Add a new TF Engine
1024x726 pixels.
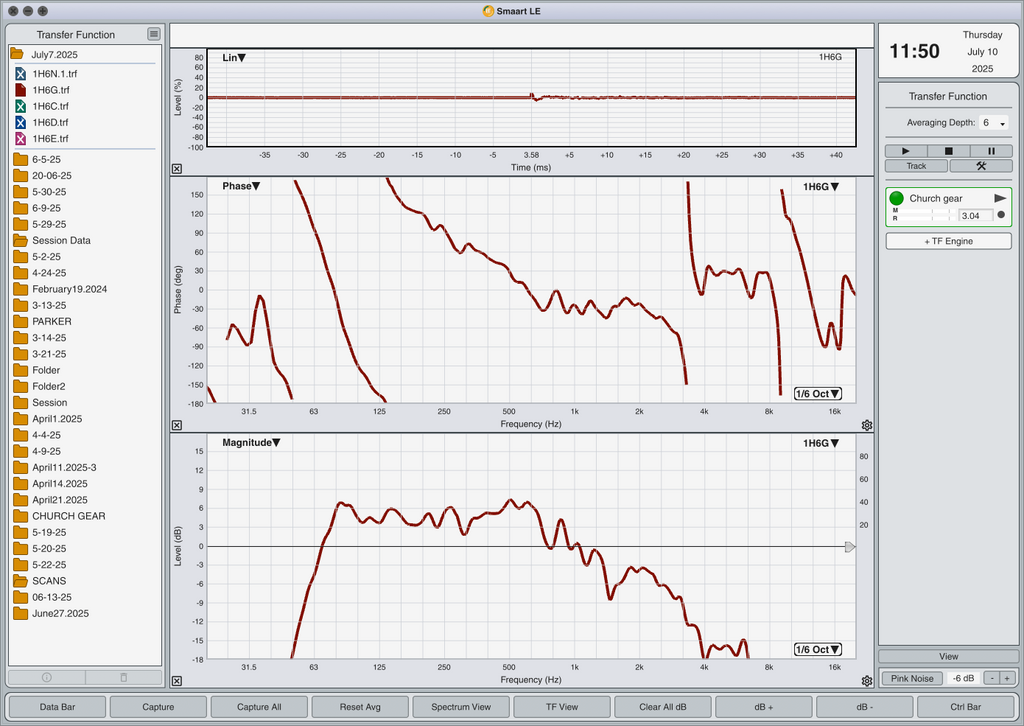948,241
